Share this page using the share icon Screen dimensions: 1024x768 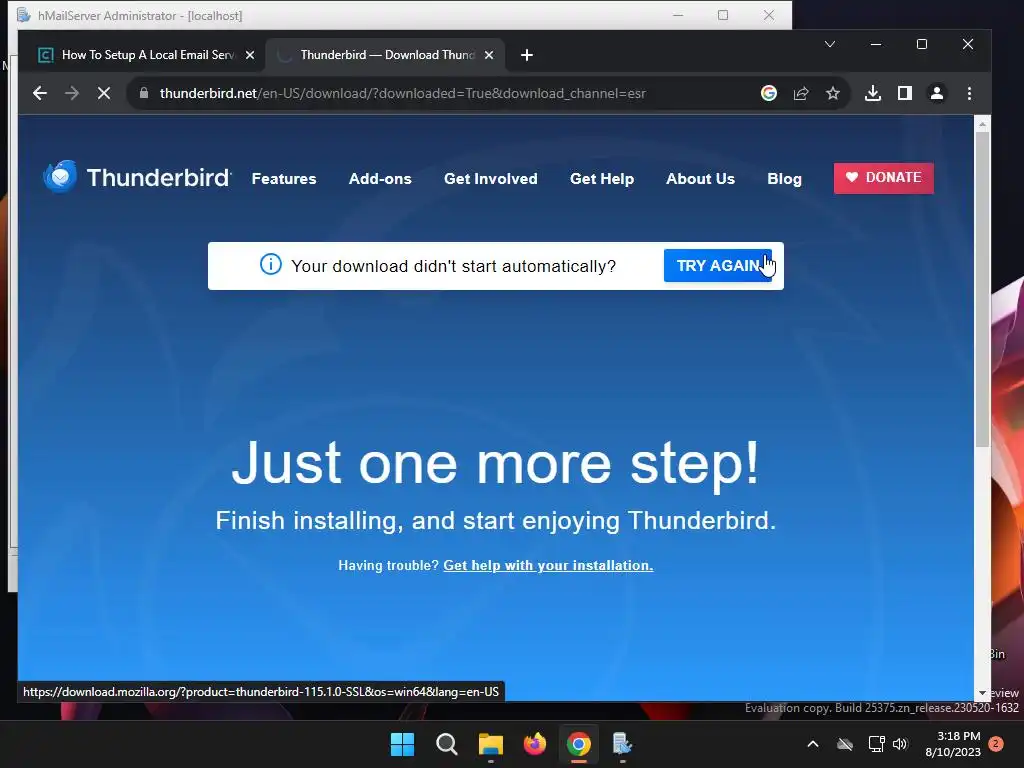801,93
